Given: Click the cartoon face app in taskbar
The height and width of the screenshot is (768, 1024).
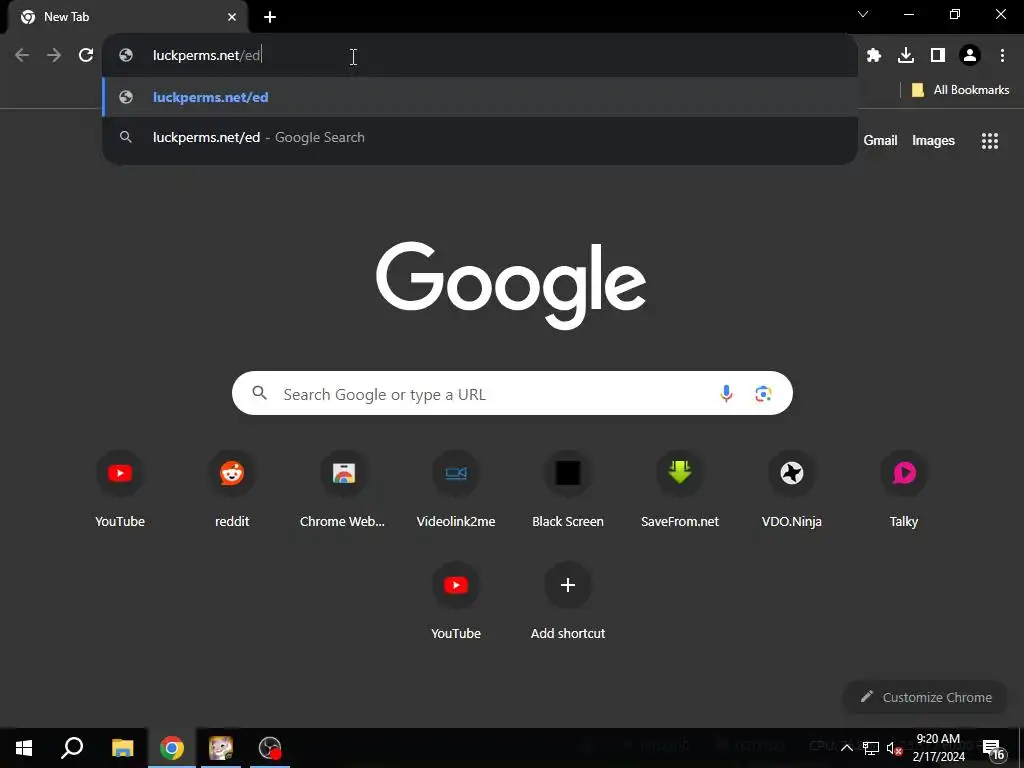Looking at the screenshot, I should 221,748.
